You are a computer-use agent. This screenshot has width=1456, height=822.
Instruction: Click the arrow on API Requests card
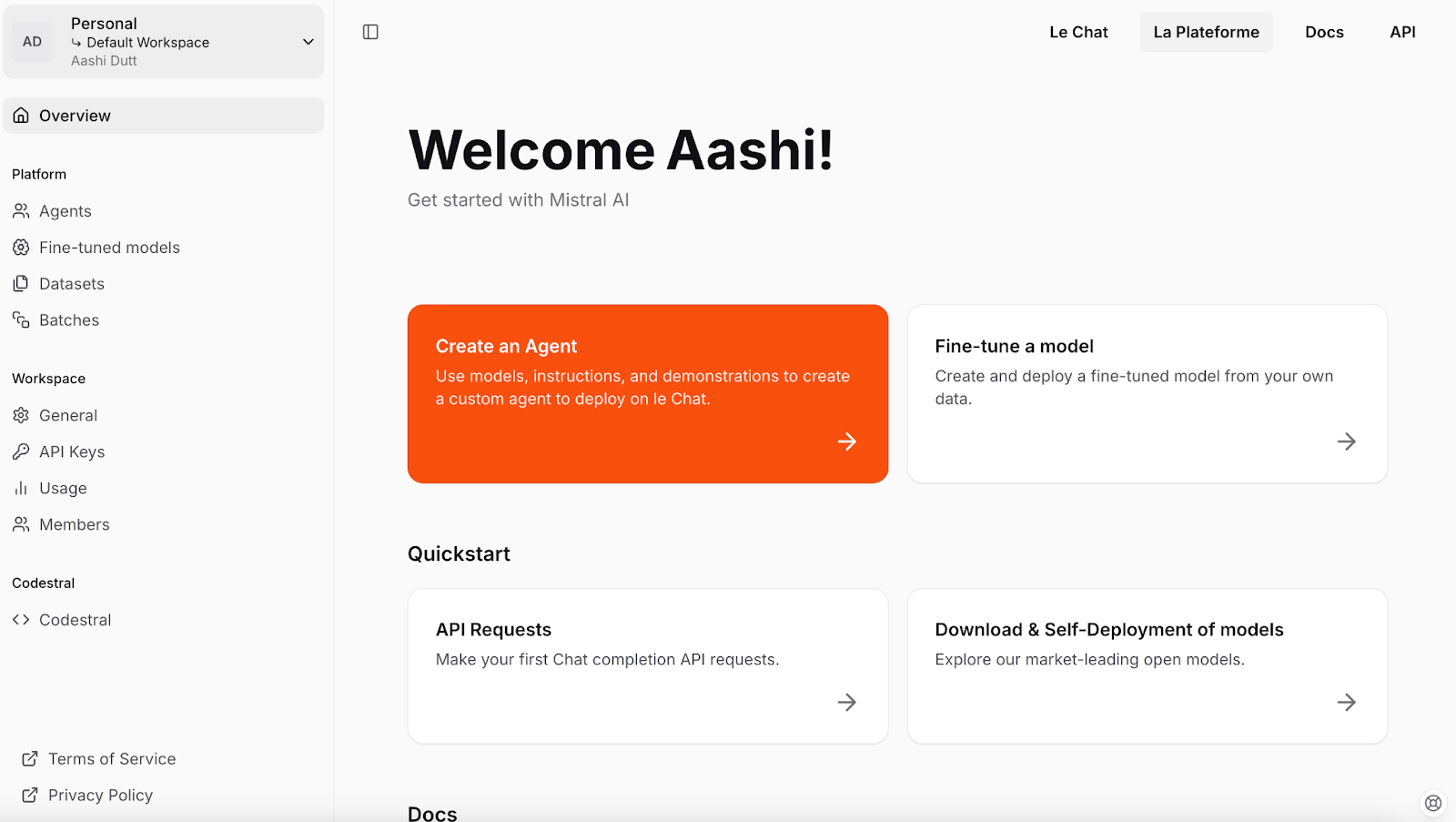point(847,702)
